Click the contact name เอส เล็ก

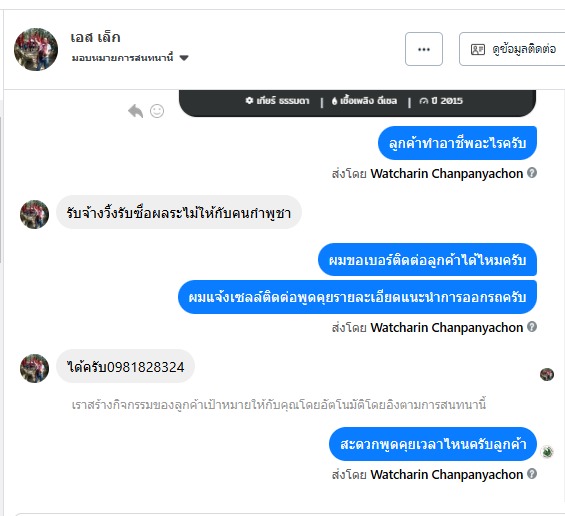click(95, 37)
